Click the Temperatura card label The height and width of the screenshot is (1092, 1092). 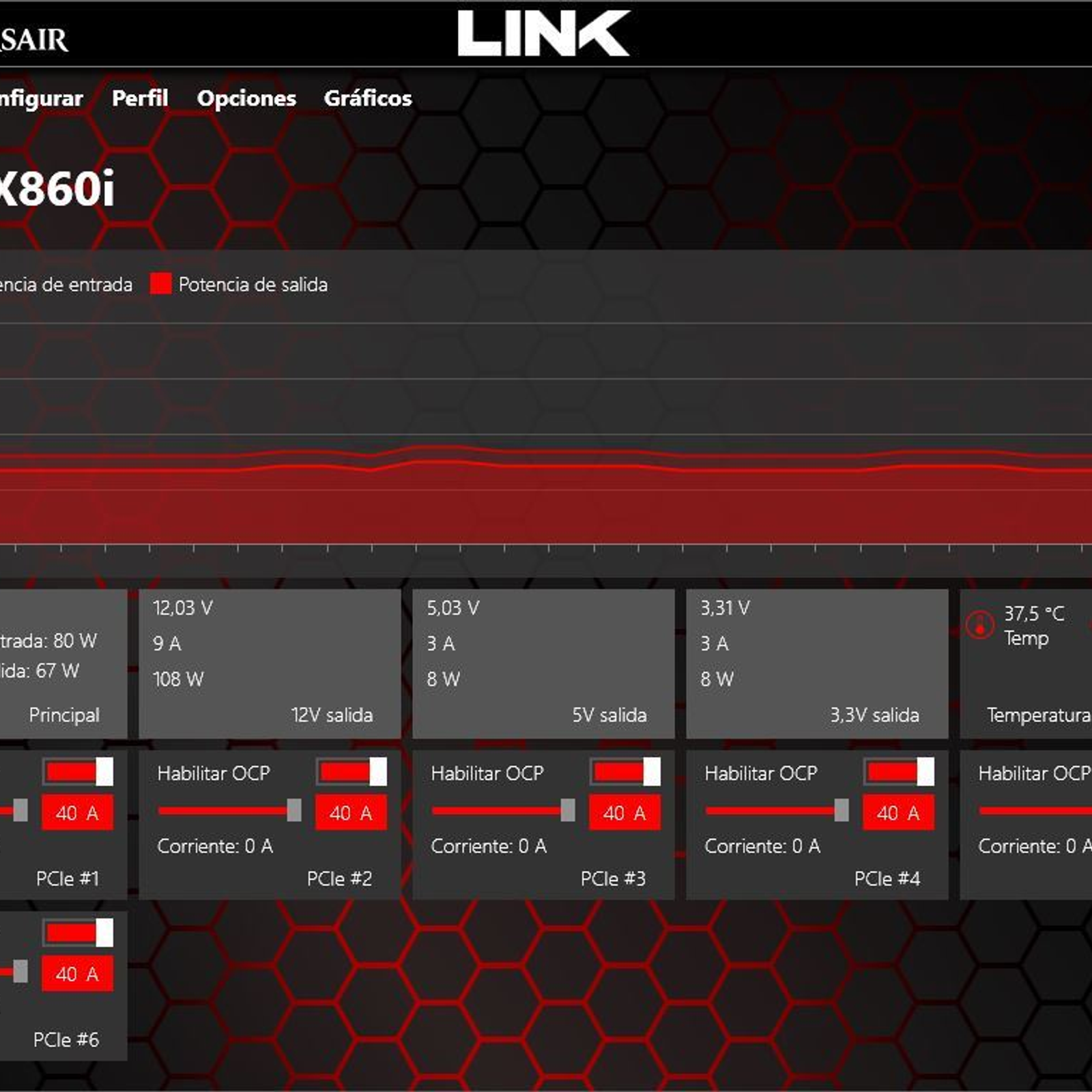coord(1039,715)
